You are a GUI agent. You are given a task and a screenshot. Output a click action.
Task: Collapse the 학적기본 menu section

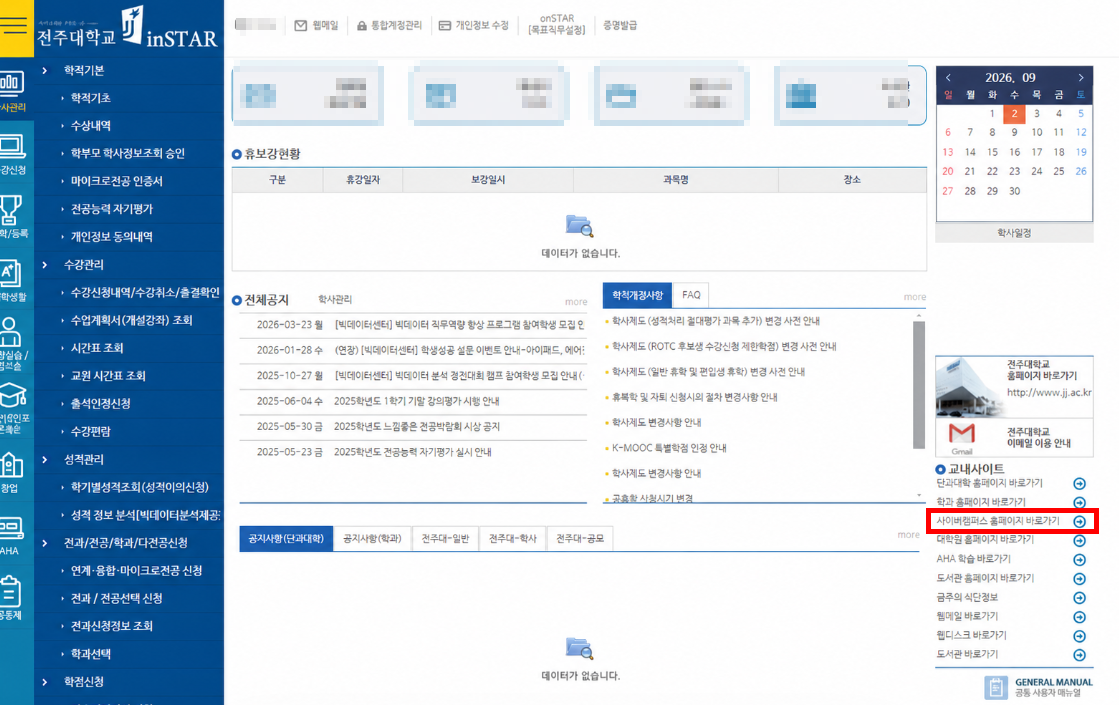point(45,71)
